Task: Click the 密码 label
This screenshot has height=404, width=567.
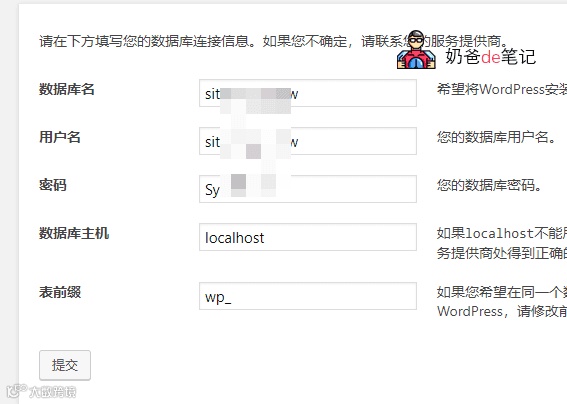Action: (53, 185)
